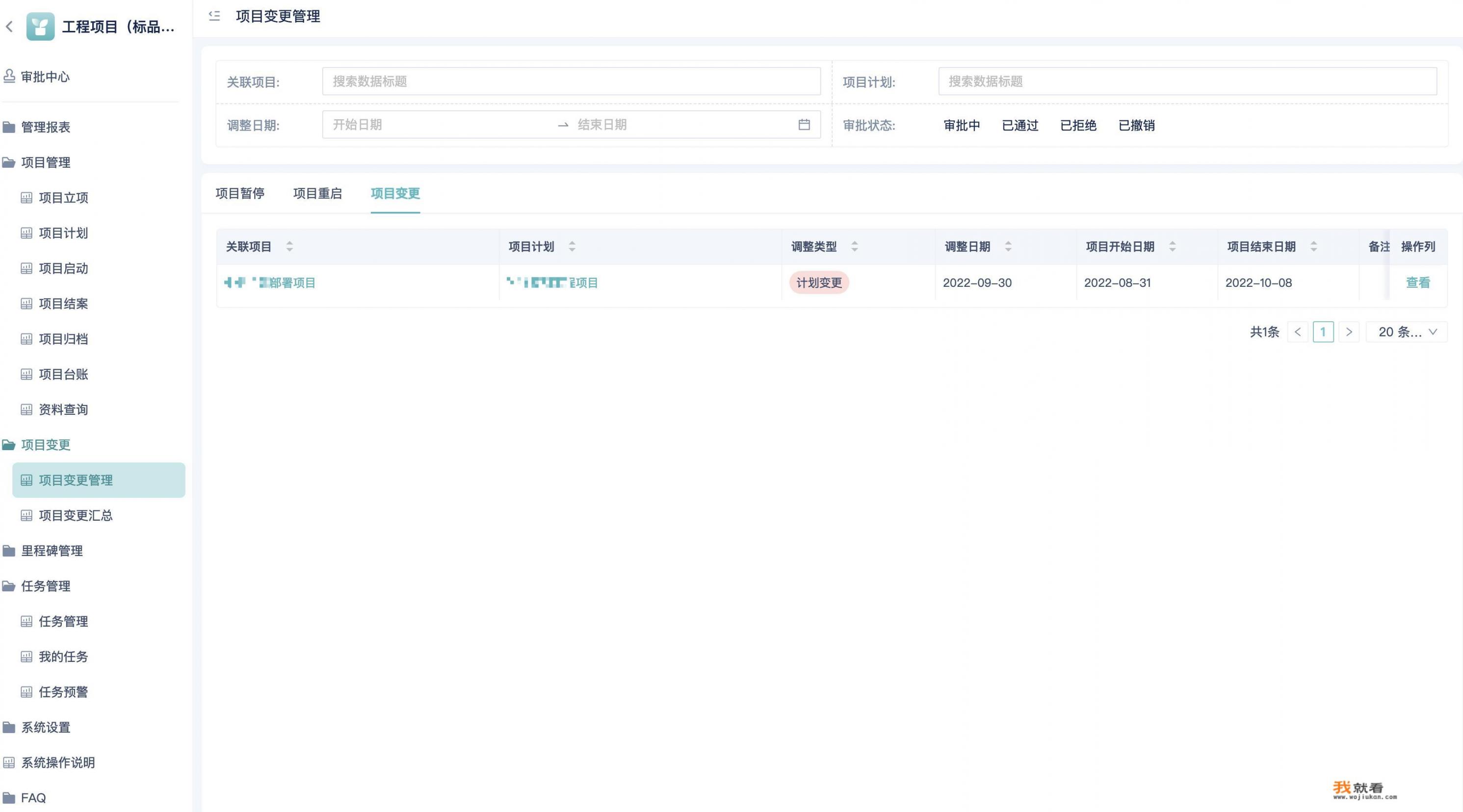Click the 计划变更 type tag

coord(819,282)
